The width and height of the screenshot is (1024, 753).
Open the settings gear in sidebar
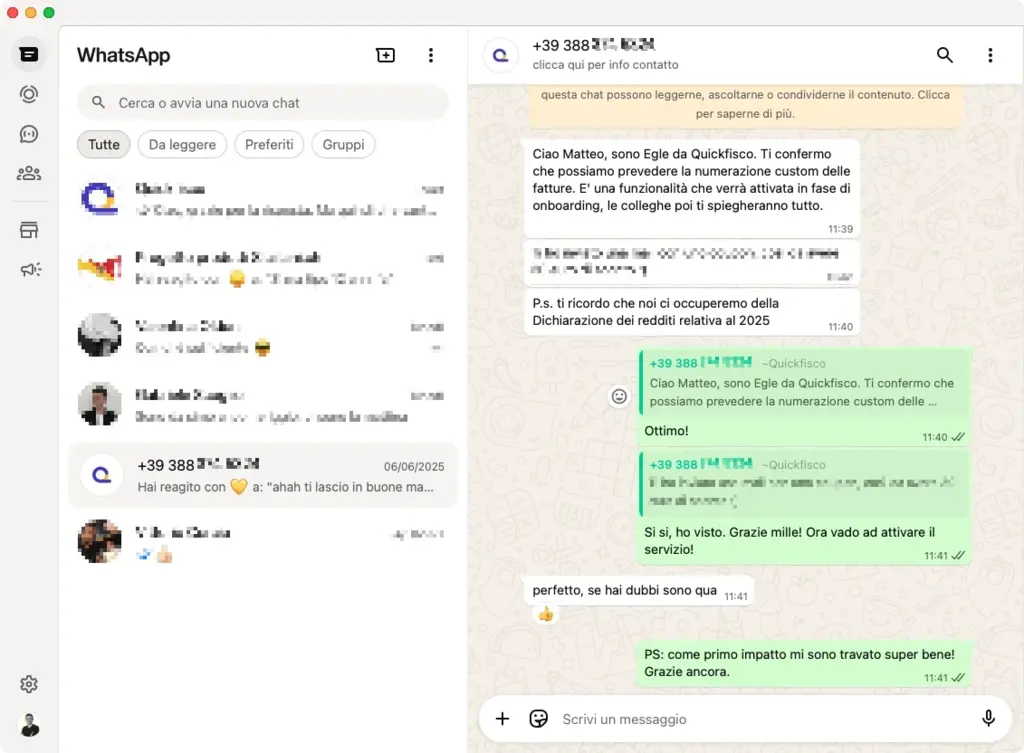click(29, 684)
